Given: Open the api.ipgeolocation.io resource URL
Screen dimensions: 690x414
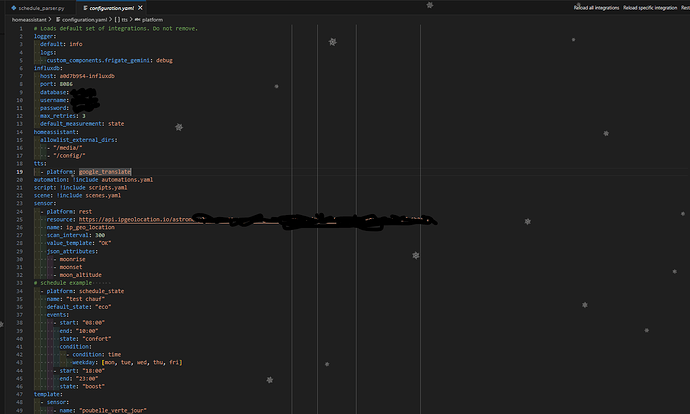Looking at the screenshot, I should pos(136,219).
